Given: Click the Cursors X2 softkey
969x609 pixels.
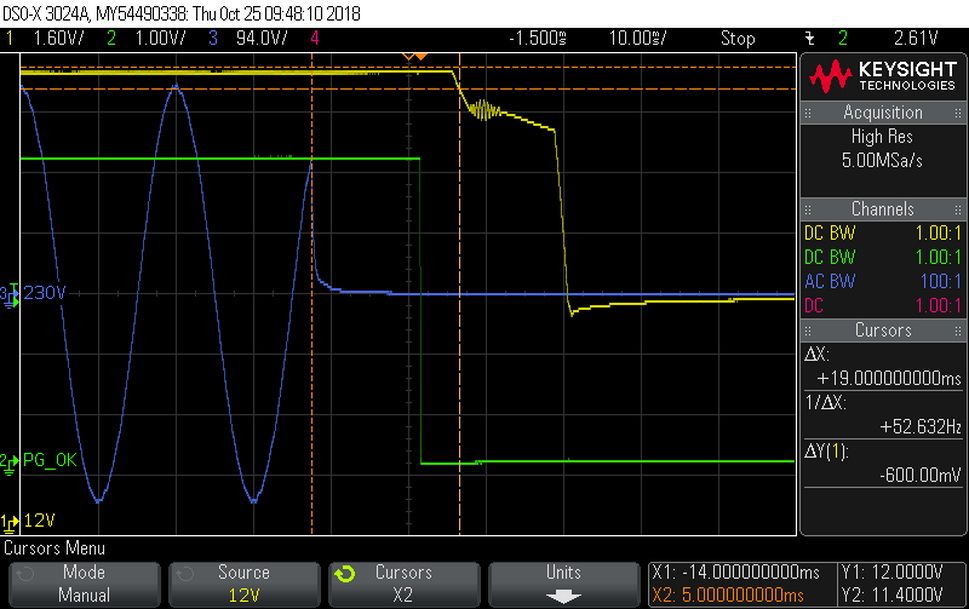Looking at the screenshot, I should 404,584.
